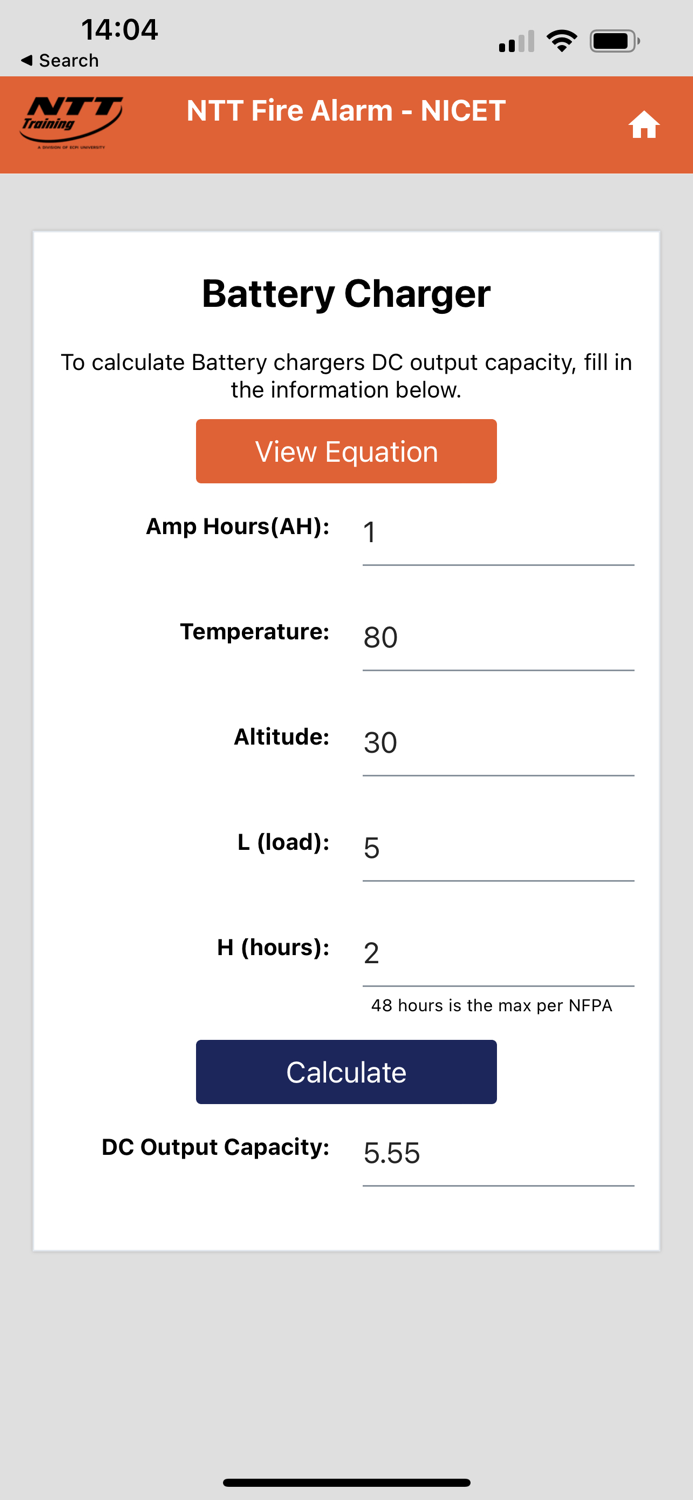Screen dimensions: 693x1500
Task: Open the View Equation dialog
Action: 346,451
